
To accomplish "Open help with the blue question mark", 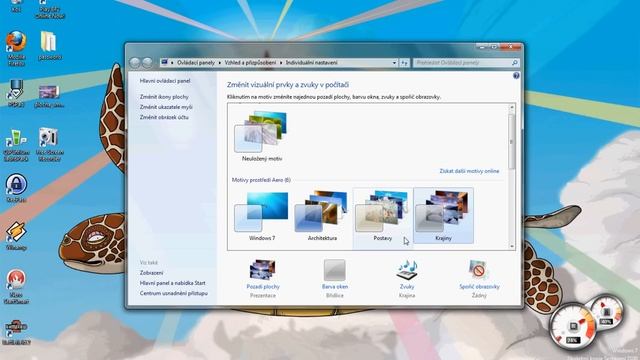I will [x=516, y=76].
